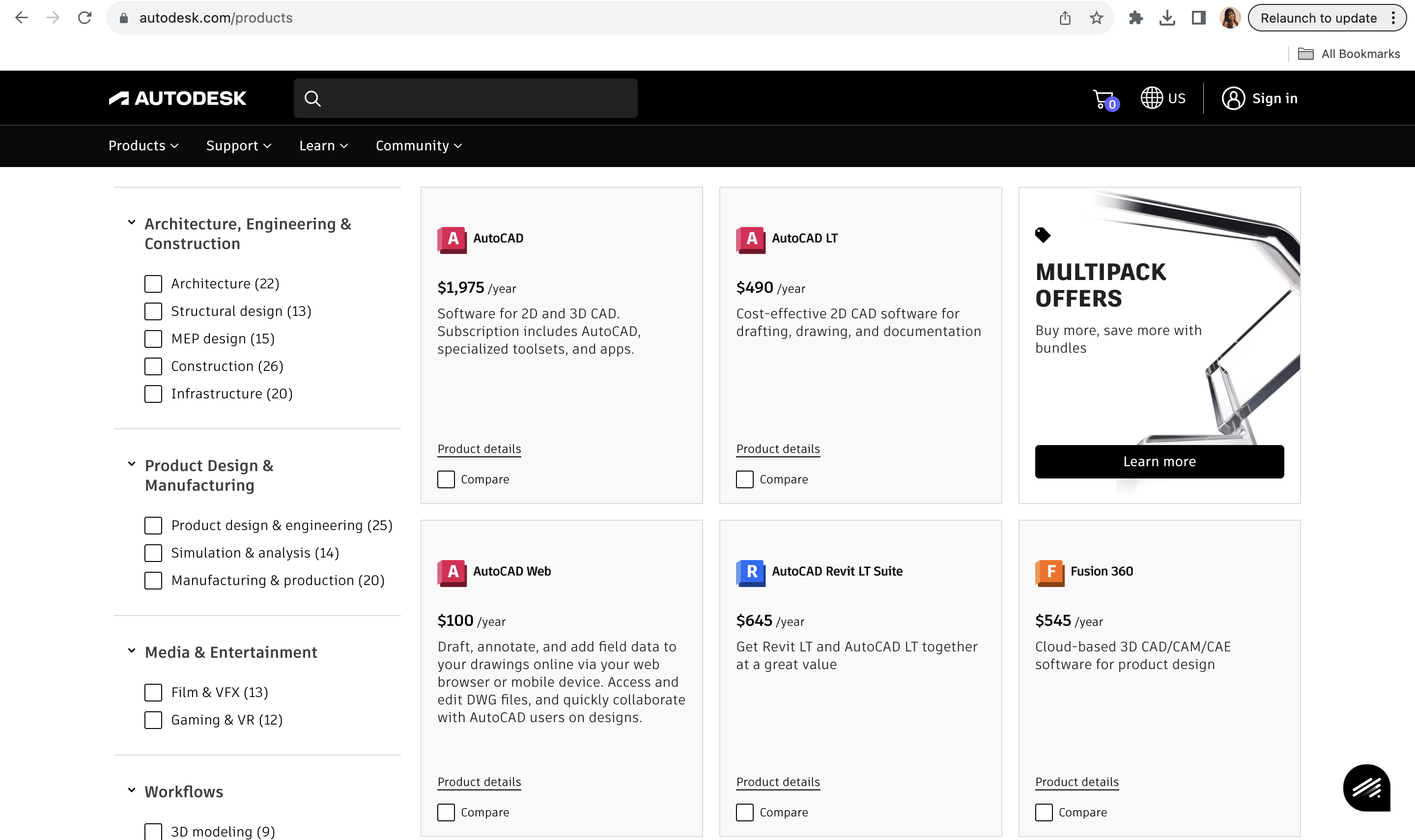Open the shopping cart
1415x840 pixels.
[x=1105, y=100]
